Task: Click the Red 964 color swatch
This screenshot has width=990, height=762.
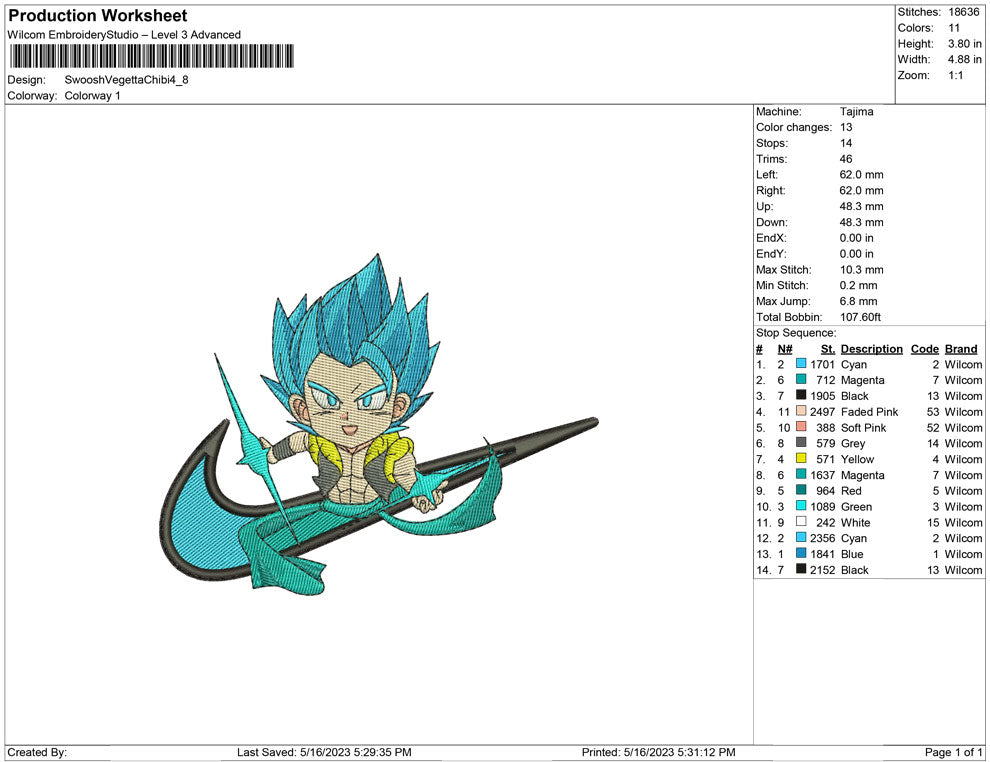Action: tap(801, 490)
